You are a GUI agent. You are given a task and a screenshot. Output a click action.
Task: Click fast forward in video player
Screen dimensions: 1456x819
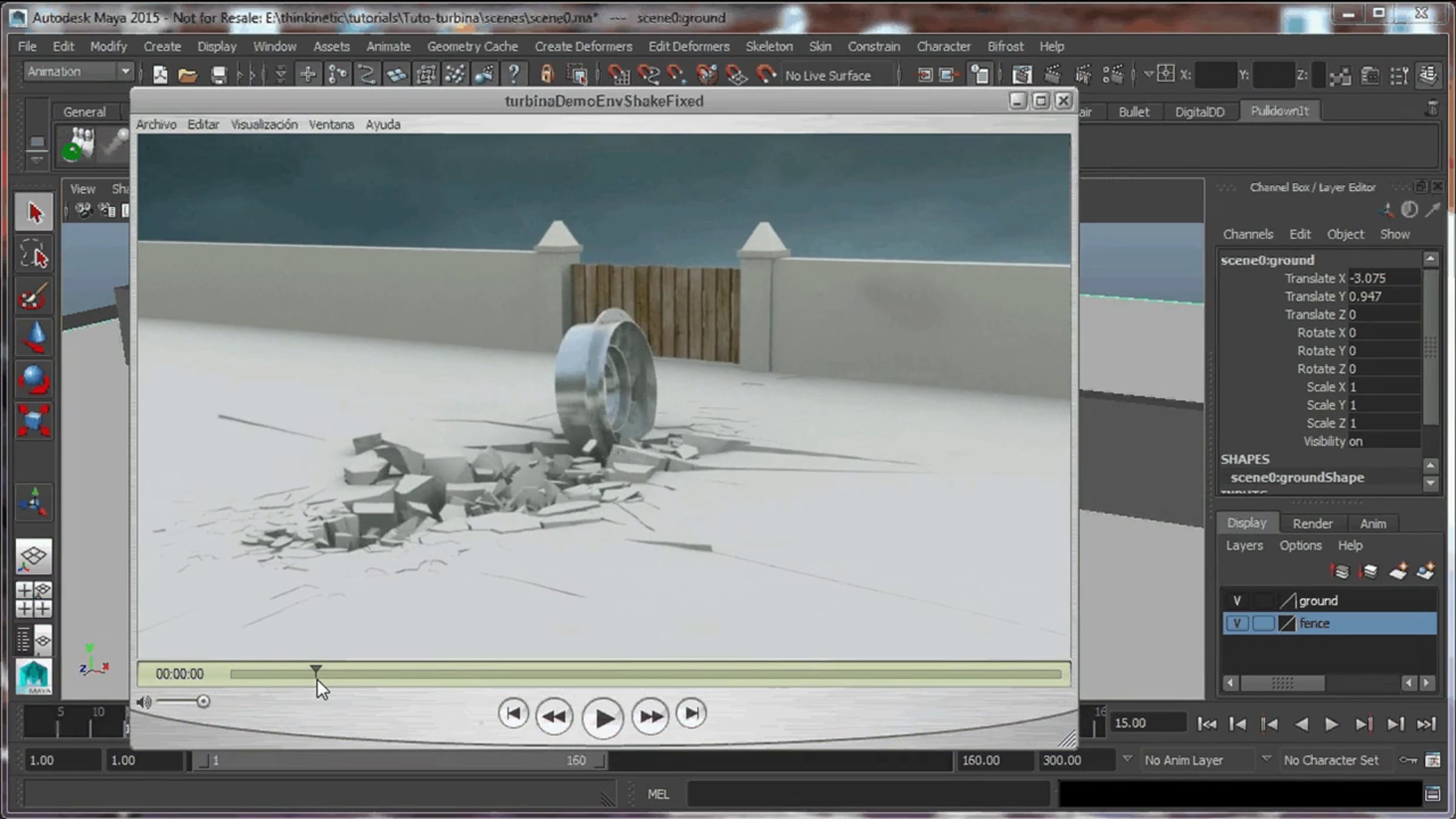[650, 716]
